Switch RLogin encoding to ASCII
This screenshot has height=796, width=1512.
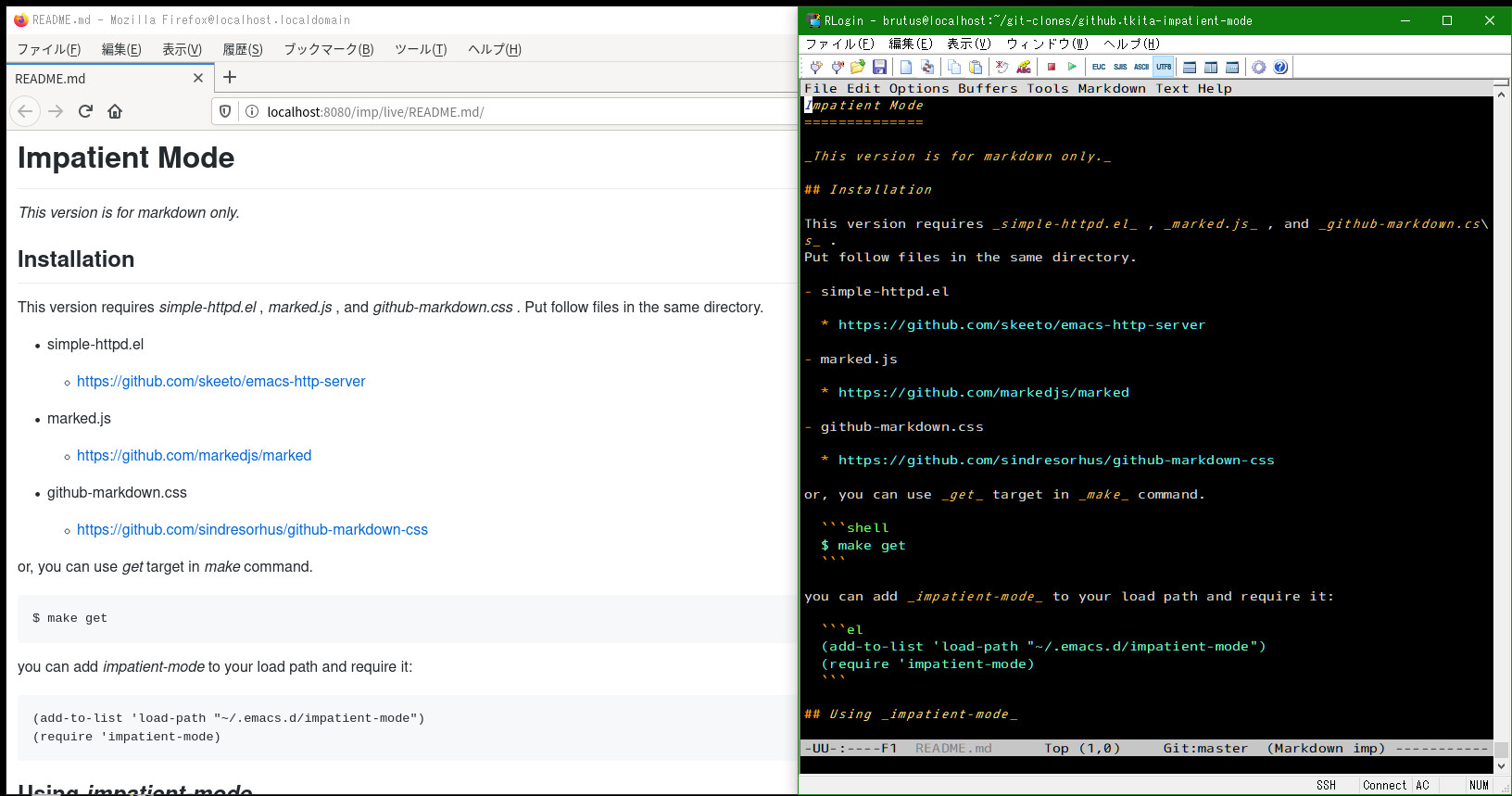pos(1141,67)
